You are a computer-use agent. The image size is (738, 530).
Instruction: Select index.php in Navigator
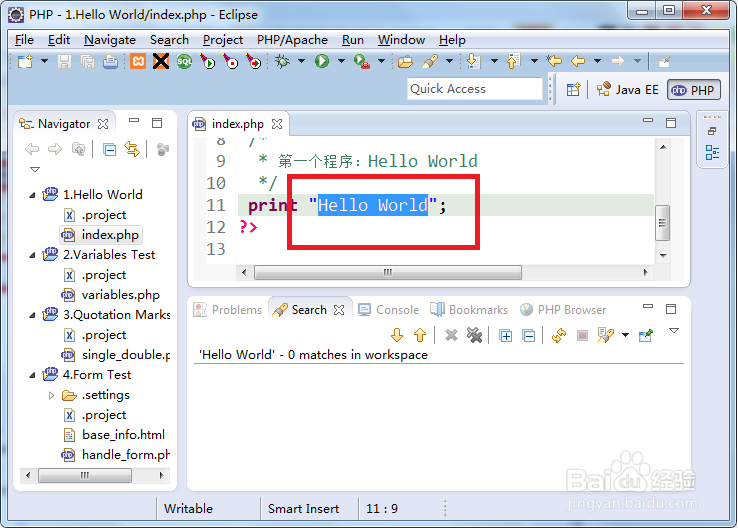click(100, 235)
